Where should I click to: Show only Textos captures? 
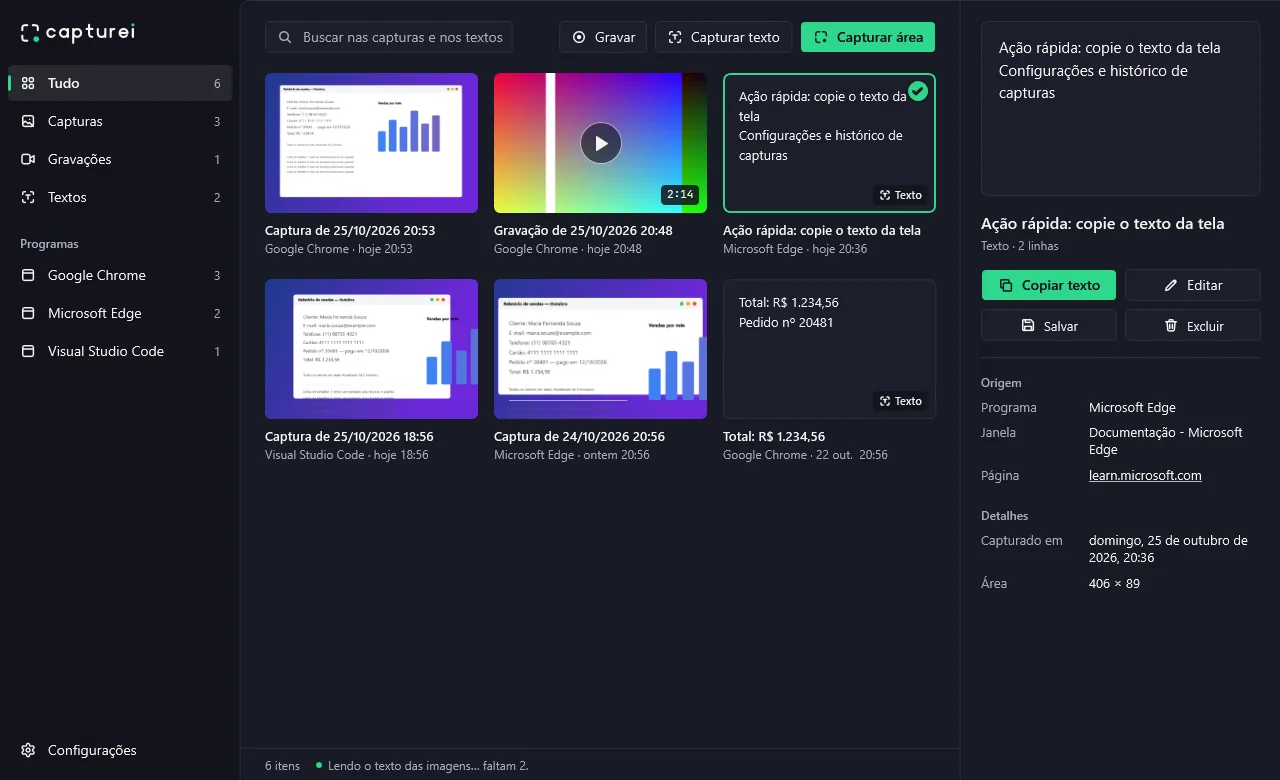click(x=120, y=197)
